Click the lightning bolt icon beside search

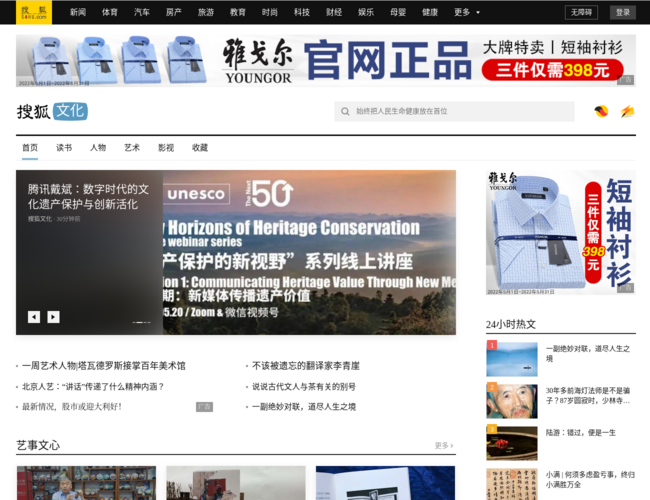pyautogui.click(x=627, y=111)
